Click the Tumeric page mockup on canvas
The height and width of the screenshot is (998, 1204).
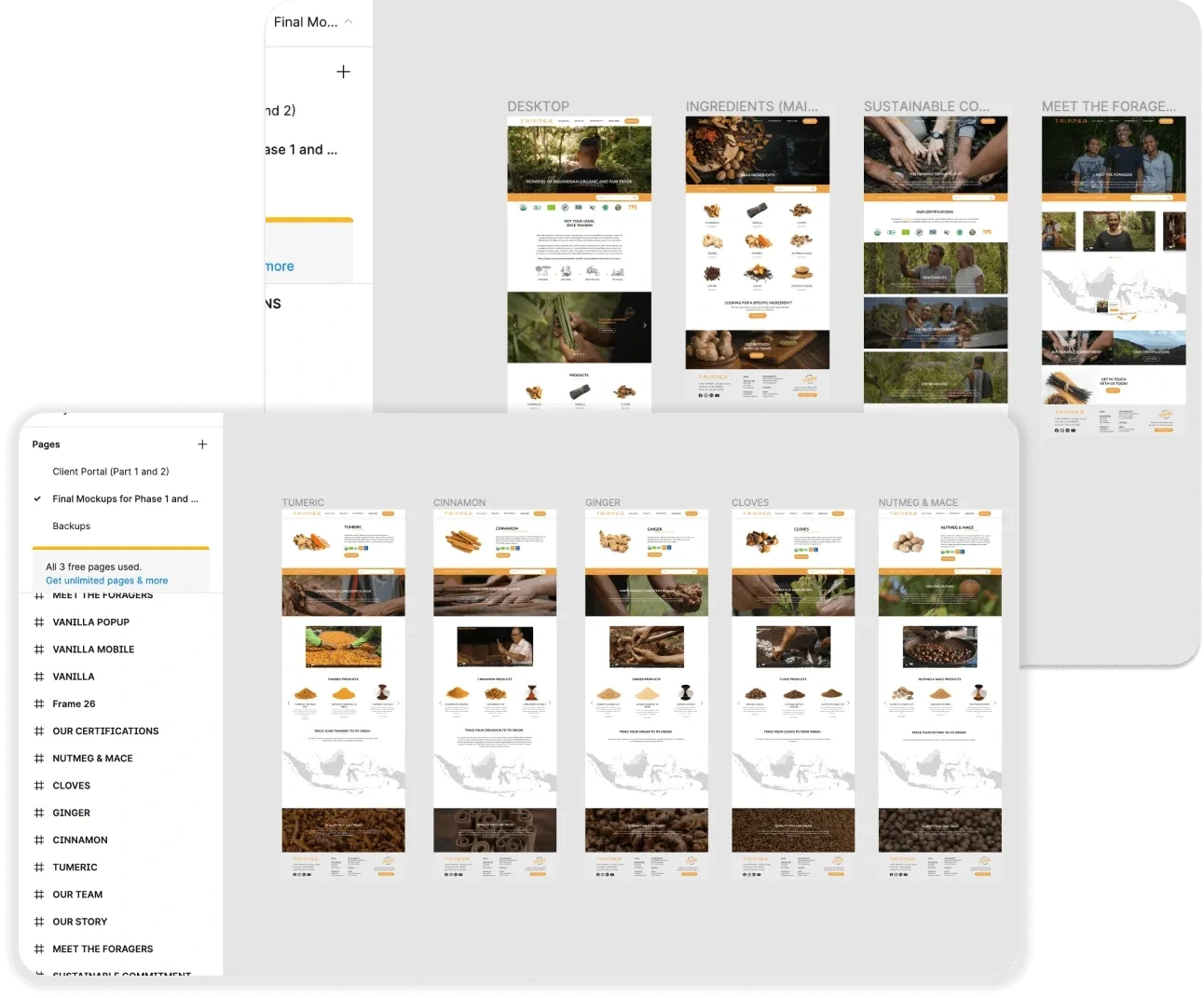pyautogui.click(x=344, y=694)
